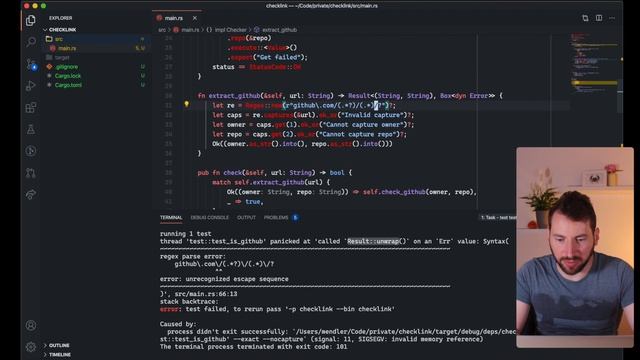
Task: Open Source Control view in activity bar
Action: pos(31,64)
